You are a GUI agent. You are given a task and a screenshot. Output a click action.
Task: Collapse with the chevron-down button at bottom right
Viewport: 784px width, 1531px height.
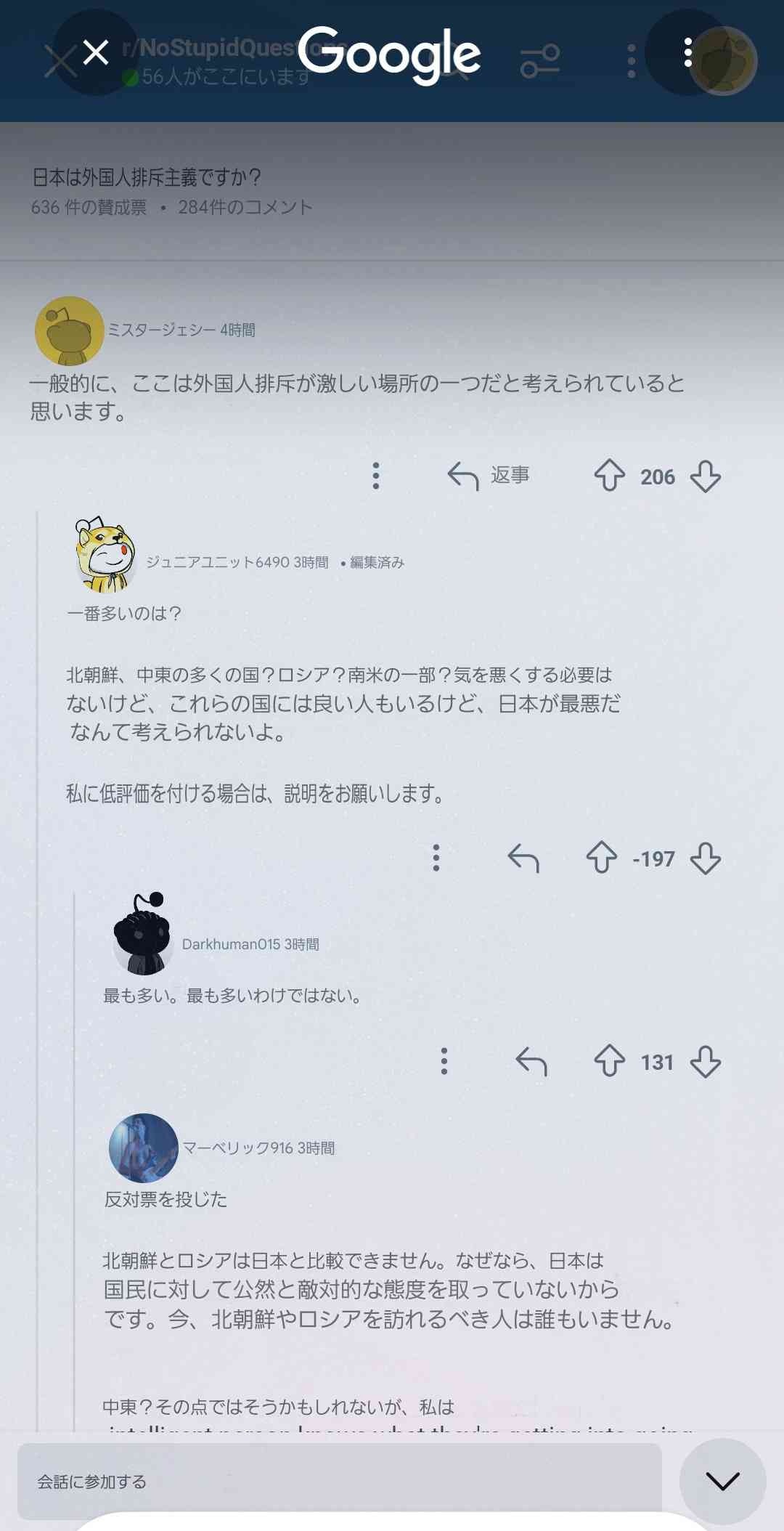pyautogui.click(x=722, y=1481)
